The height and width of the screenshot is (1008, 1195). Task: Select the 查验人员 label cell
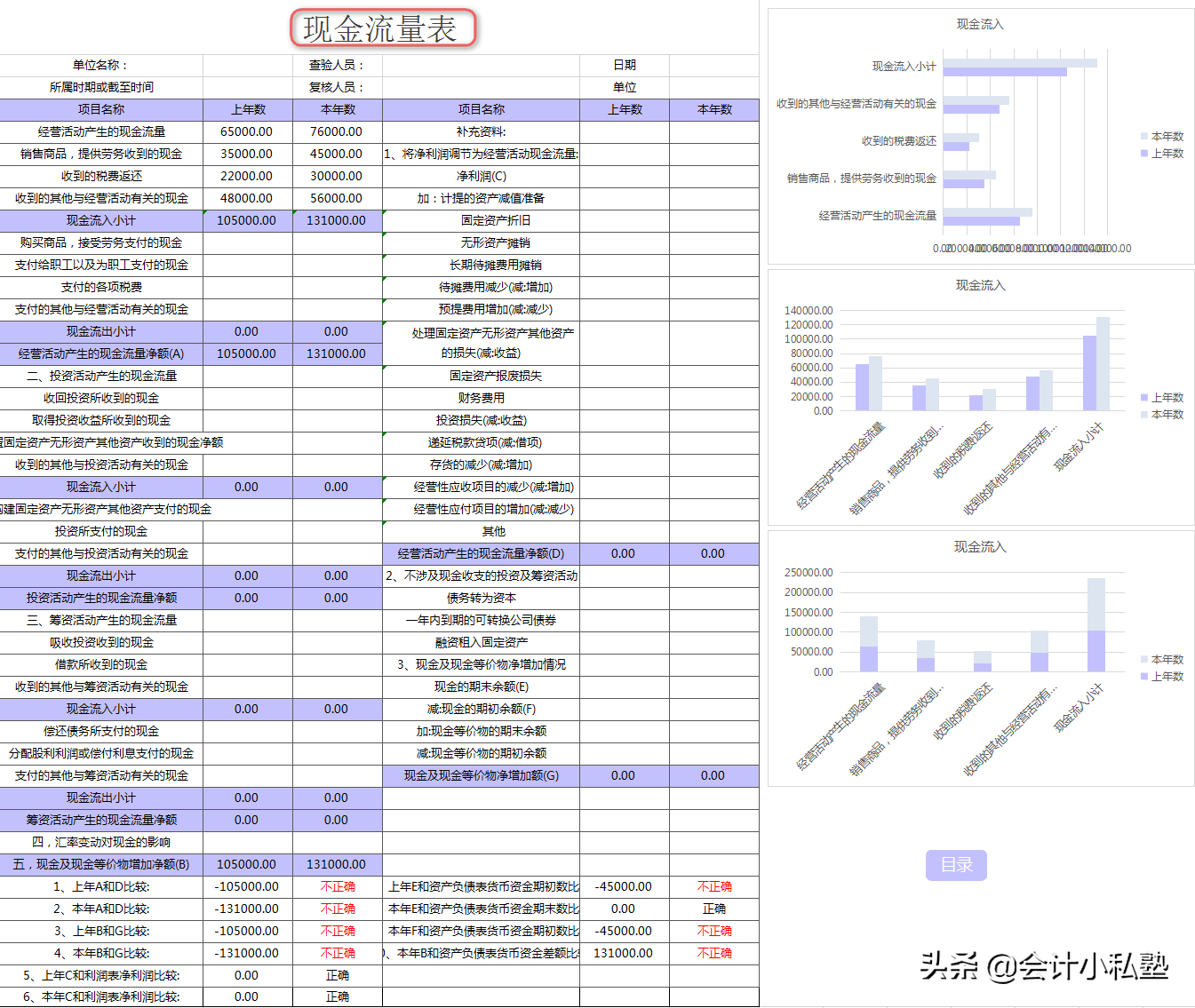click(338, 65)
